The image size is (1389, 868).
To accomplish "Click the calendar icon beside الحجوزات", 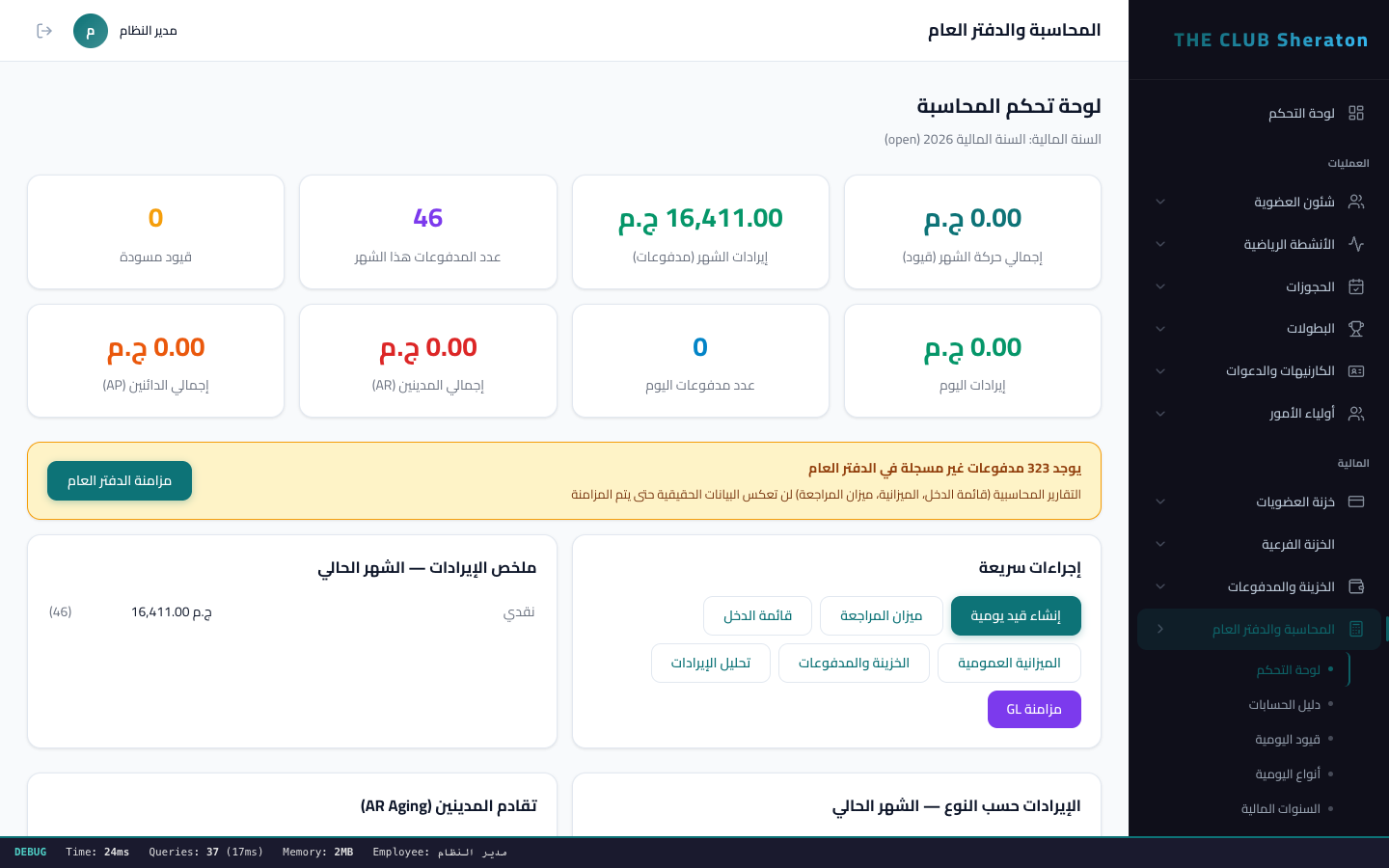I will click(x=1356, y=286).
